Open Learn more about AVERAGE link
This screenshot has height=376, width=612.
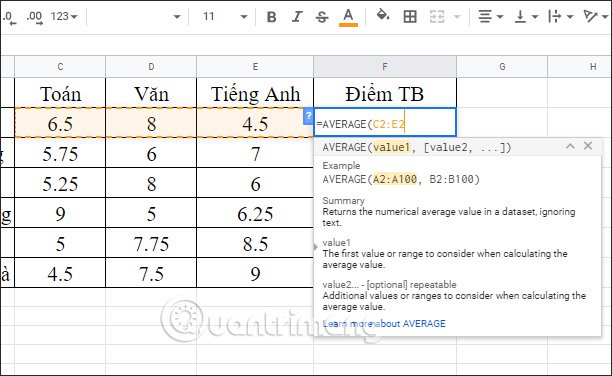[384, 324]
